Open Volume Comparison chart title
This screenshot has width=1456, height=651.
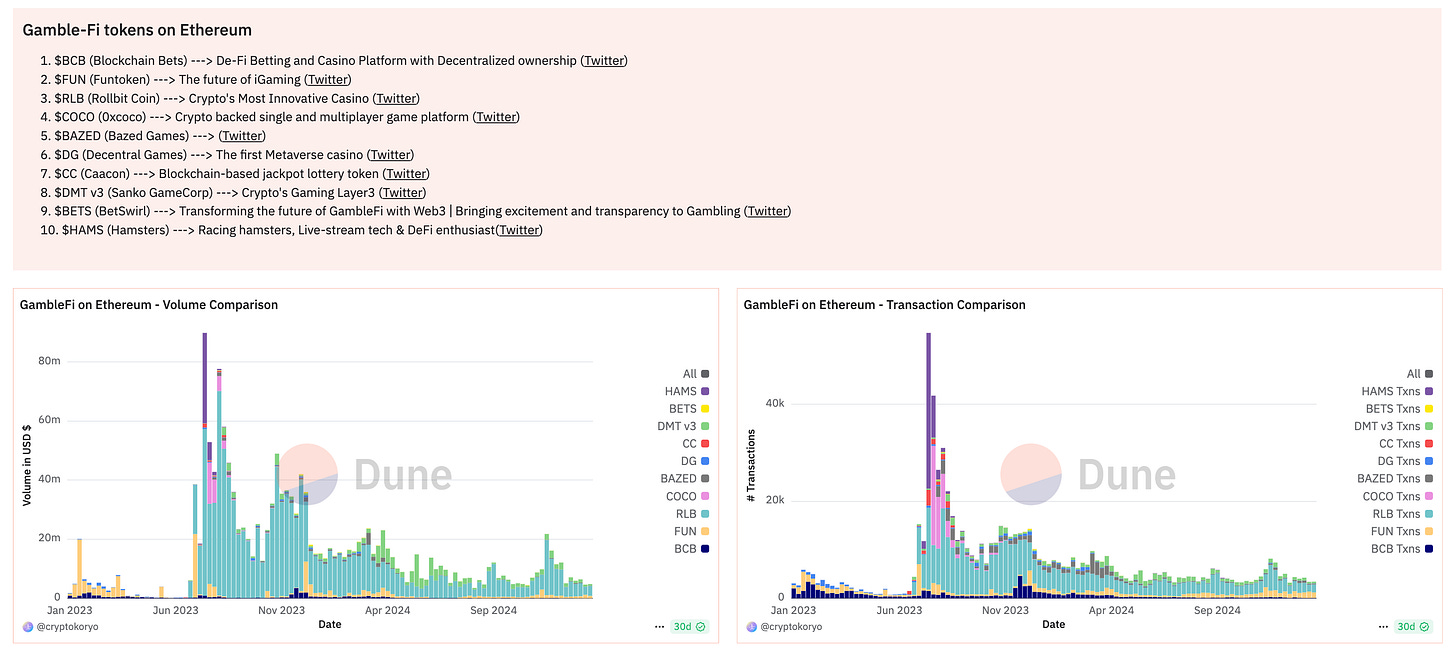(149, 304)
